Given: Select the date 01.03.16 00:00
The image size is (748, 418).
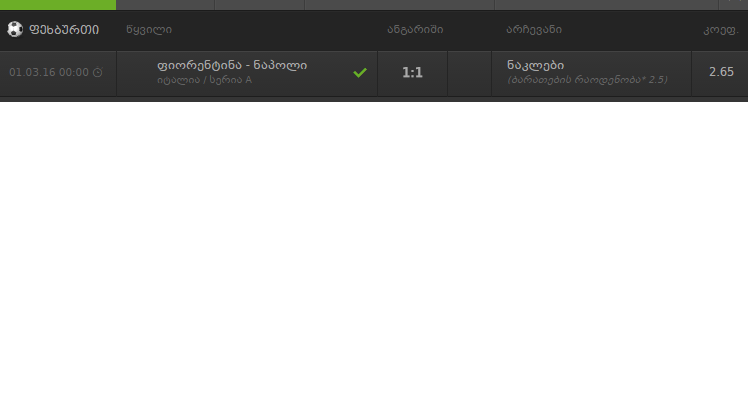Looking at the screenshot, I should tap(49, 72).
